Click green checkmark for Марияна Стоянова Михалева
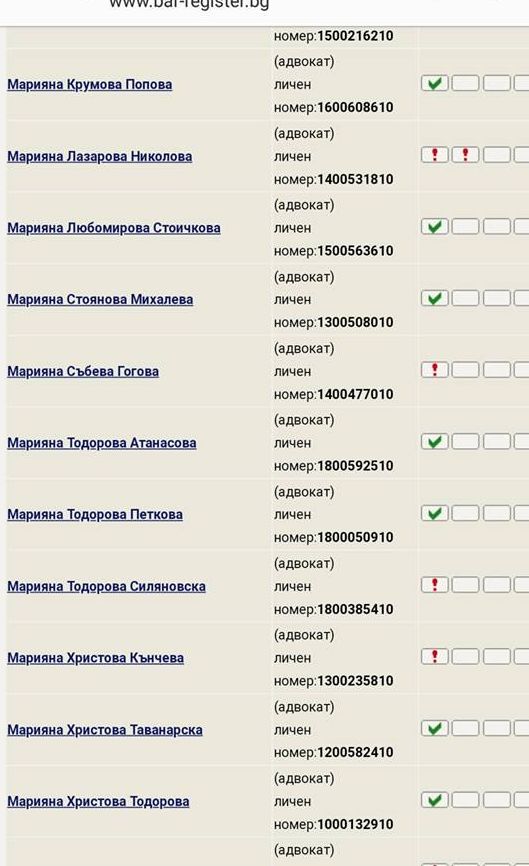Image resolution: width=529 pixels, height=866 pixels. coord(435,298)
